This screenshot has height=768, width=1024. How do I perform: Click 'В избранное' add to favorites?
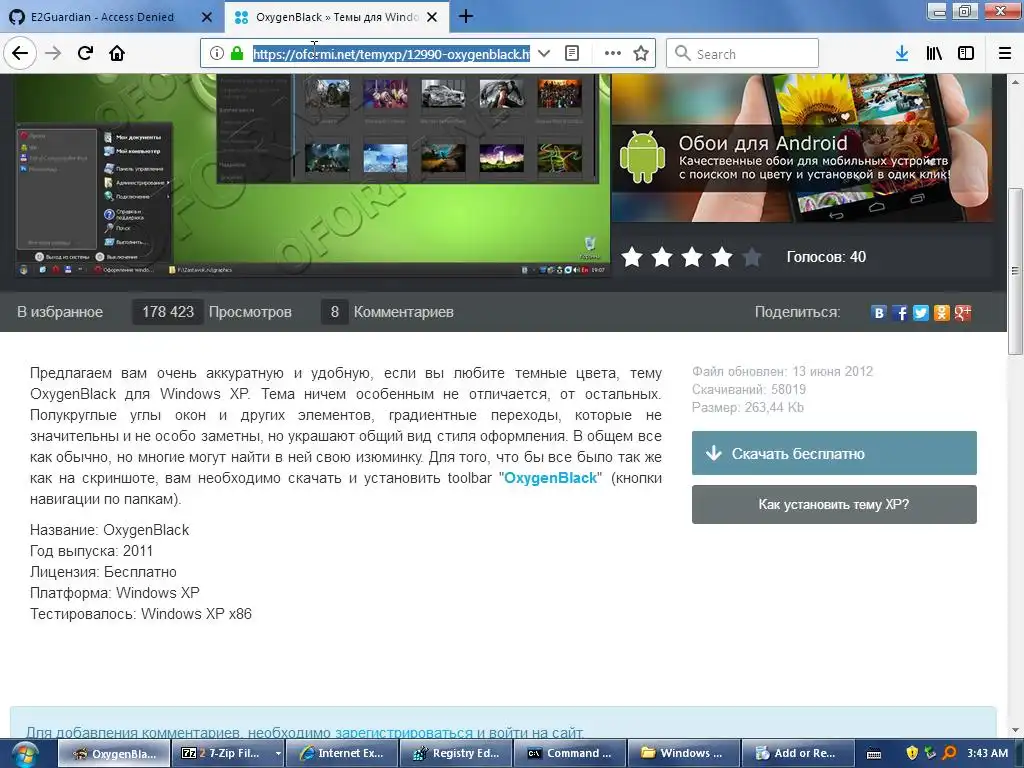(x=60, y=312)
